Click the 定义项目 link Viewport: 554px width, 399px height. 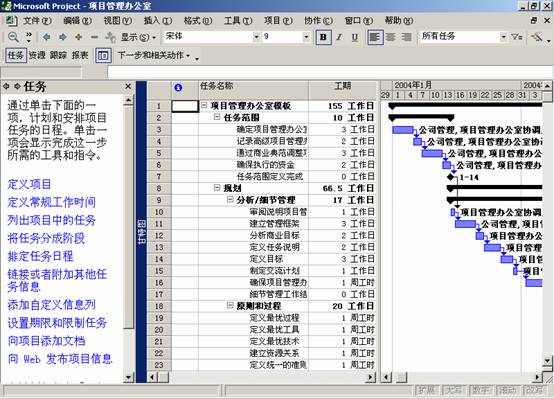29,184
